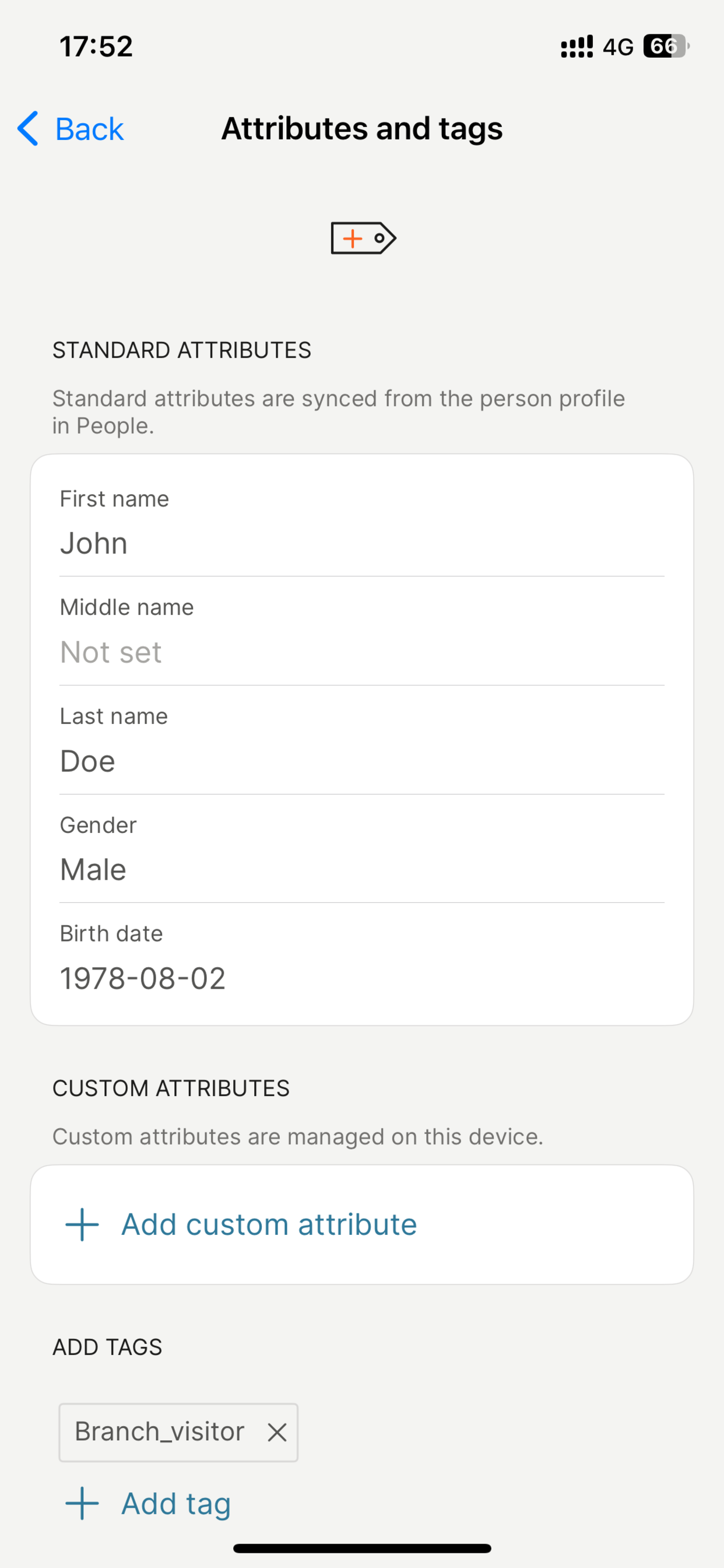Tap the battery indicator in status bar
The height and width of the screenshot is (1568, 724).
click(666, 46)
